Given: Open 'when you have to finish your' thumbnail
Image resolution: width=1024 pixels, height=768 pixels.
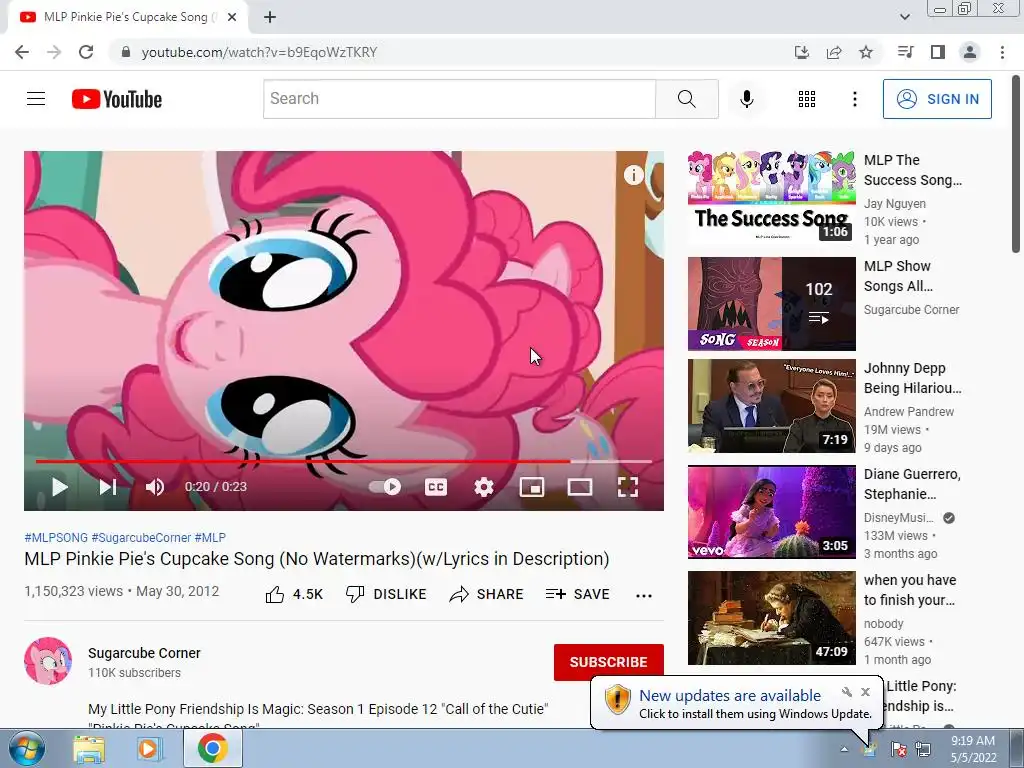Looking at the screenshot, I should (x=771, y=618).
